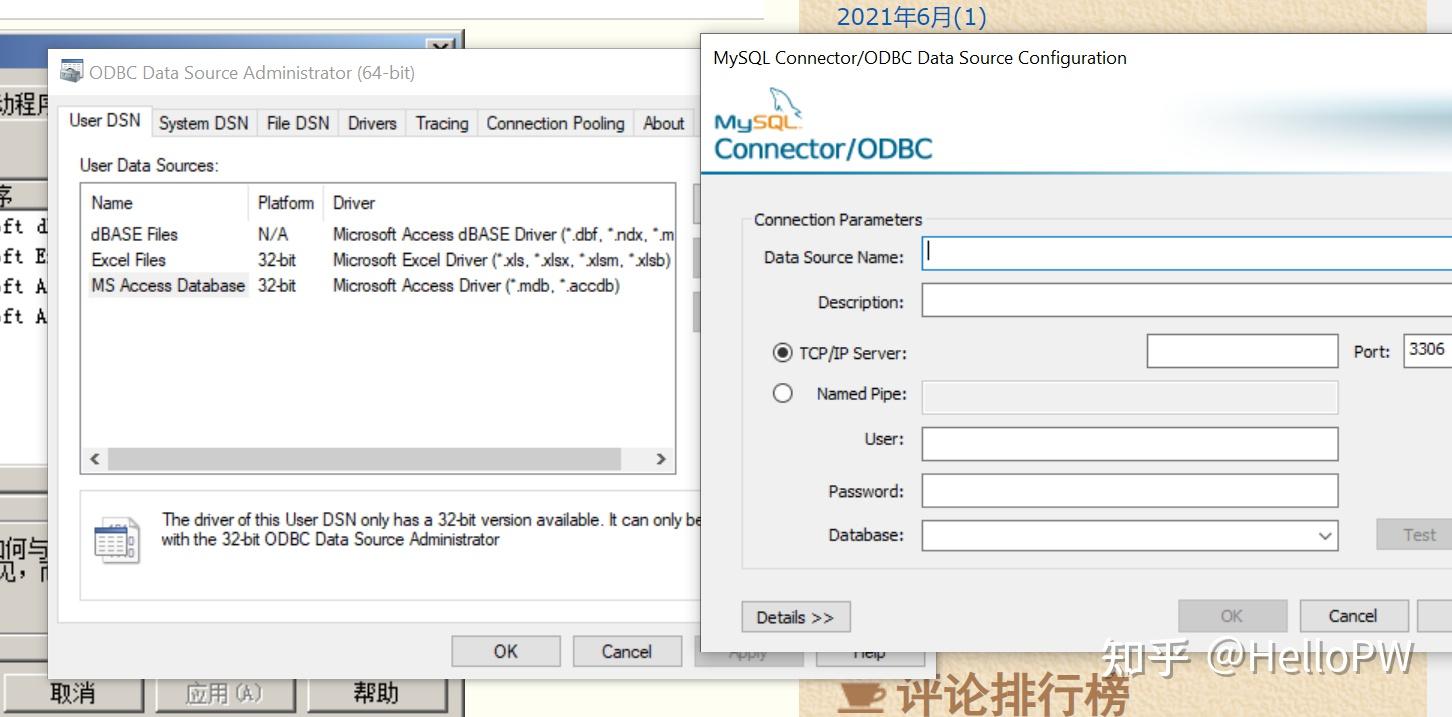This screenshot has height=717, width=1452.
Task: Select the Named Pipe radio button
Action: (x=783, y=394)
